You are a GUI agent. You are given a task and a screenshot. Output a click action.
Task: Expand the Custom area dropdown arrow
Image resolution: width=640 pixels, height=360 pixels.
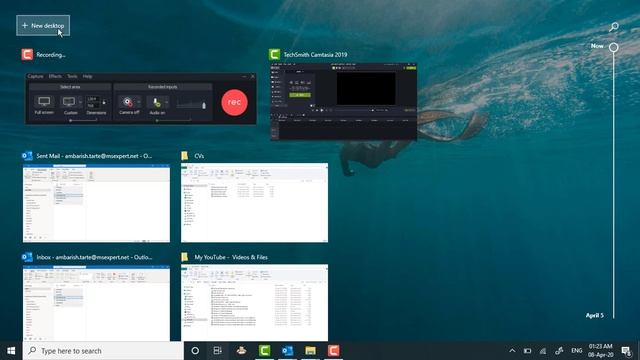pos(80,102)
